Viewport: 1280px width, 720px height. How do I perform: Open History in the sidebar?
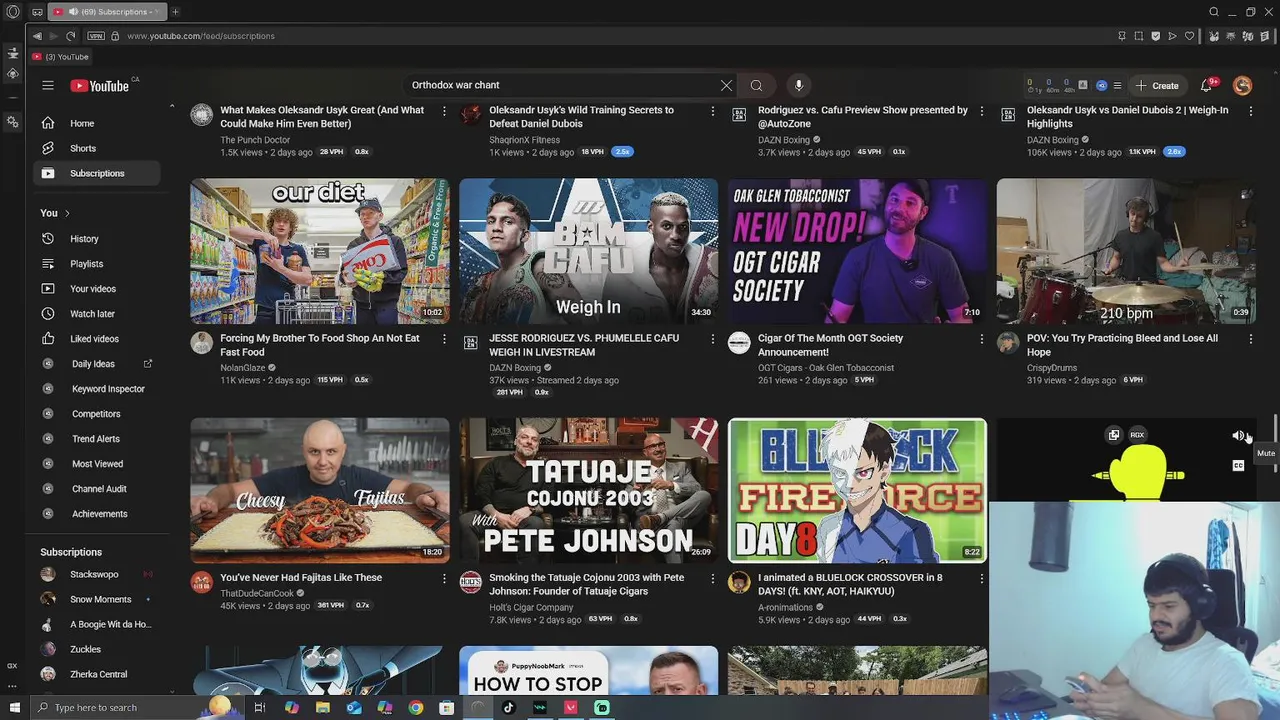[97, 239]
